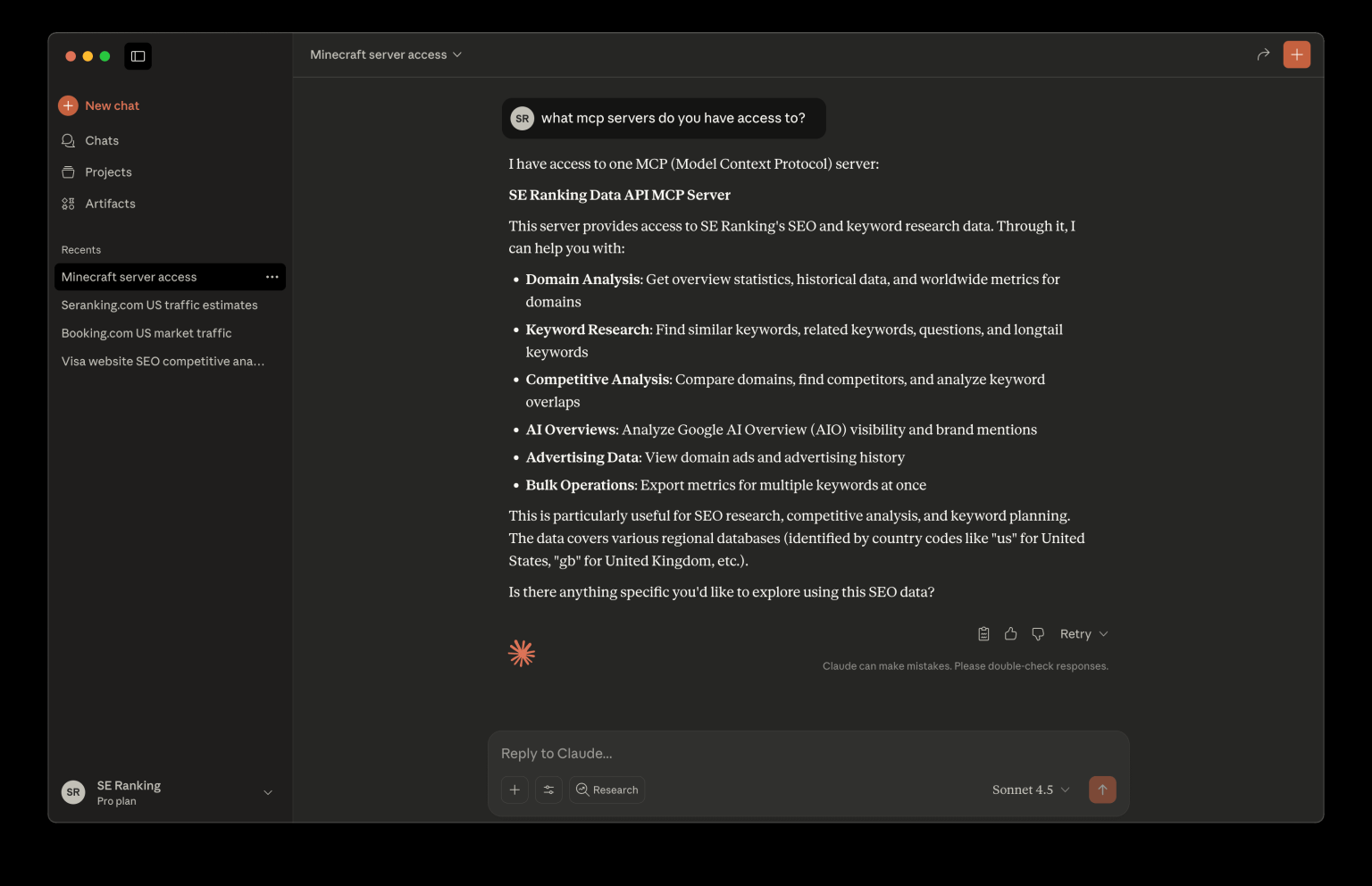This screenshot has height=886, width=1372.
Task: Open the SE Ranking account menu
Action: 168,792
